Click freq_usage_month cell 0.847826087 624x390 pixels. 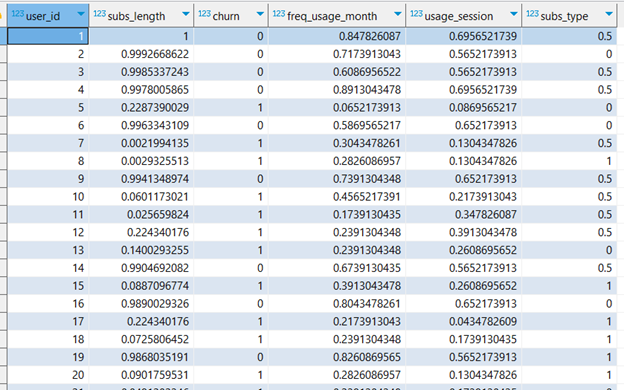337,36
